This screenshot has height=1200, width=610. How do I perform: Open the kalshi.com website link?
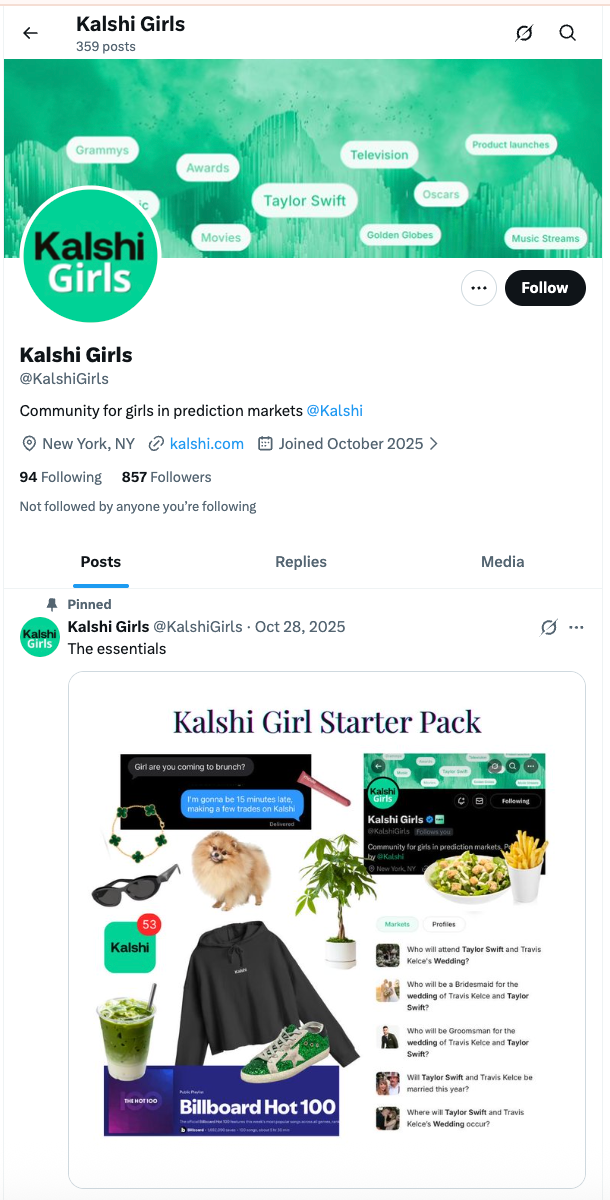(x=206, y=444)
